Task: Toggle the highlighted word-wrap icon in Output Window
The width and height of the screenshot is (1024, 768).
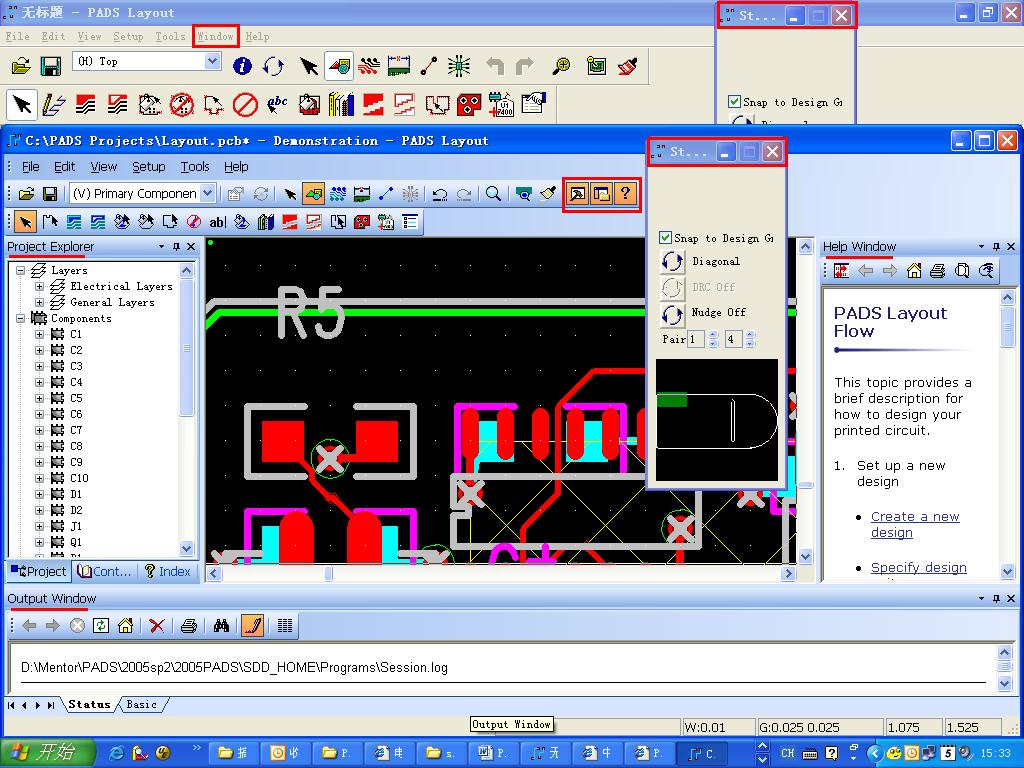Action: [252, 626]
